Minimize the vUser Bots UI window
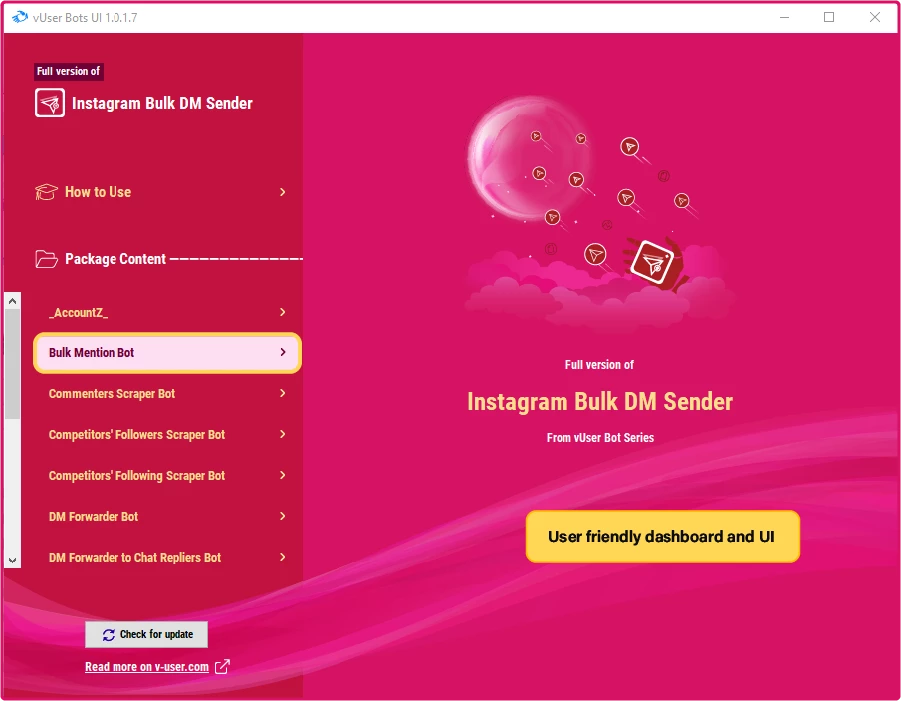 click(x=784, y=17)
